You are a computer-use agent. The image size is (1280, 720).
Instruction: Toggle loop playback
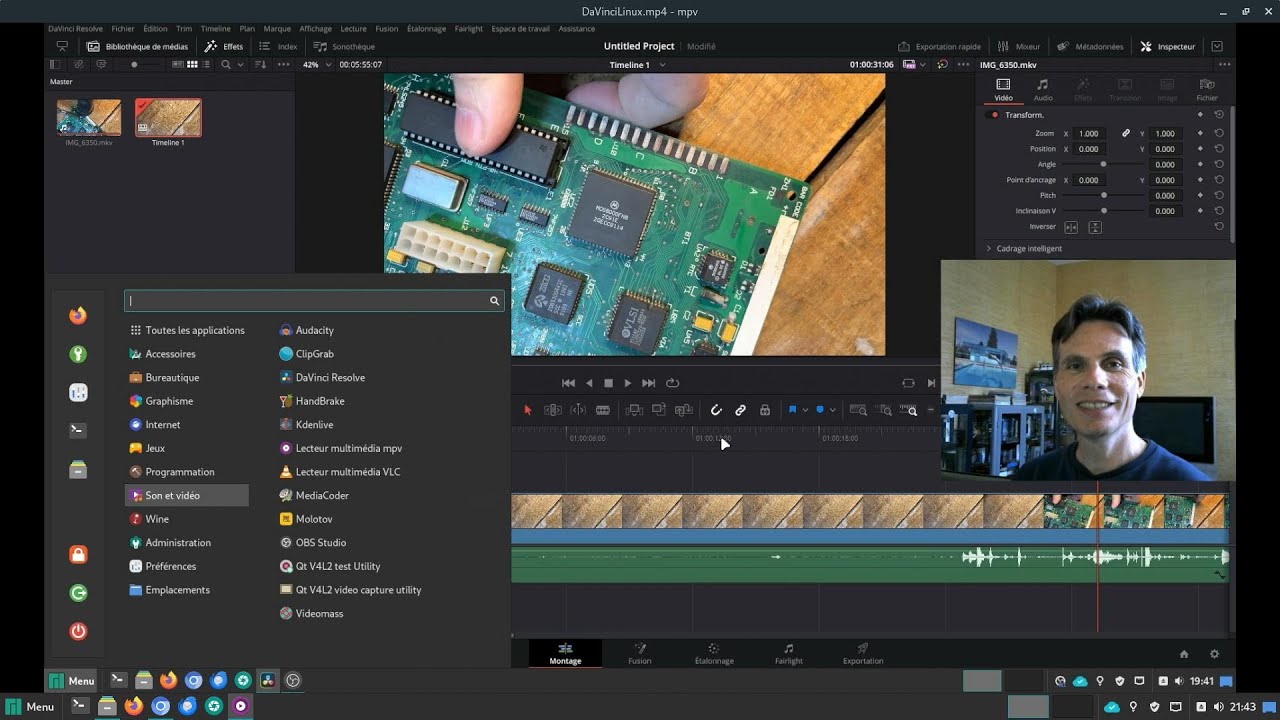(x=673, y=383)
